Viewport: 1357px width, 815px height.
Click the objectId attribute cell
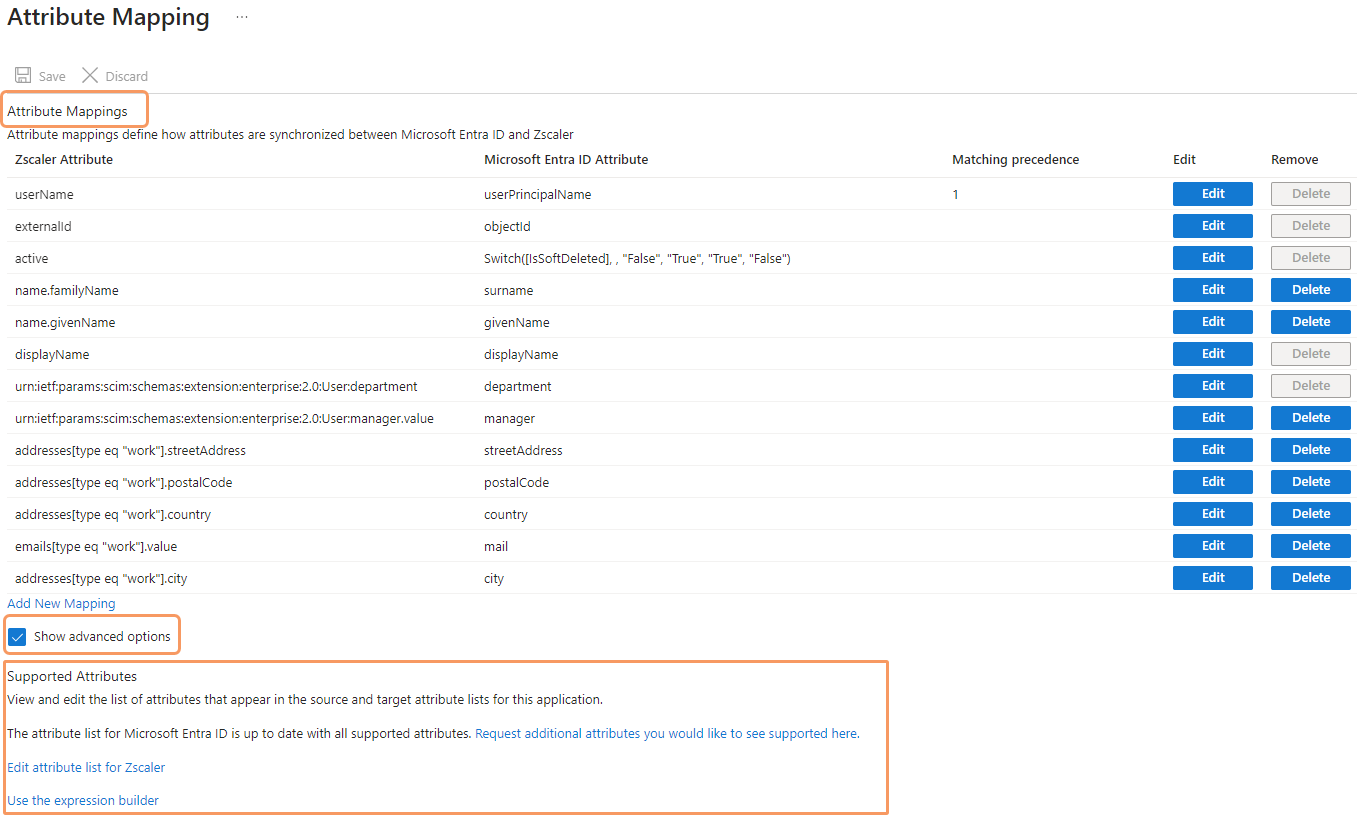pyautogui.click(x=507, y=227)
